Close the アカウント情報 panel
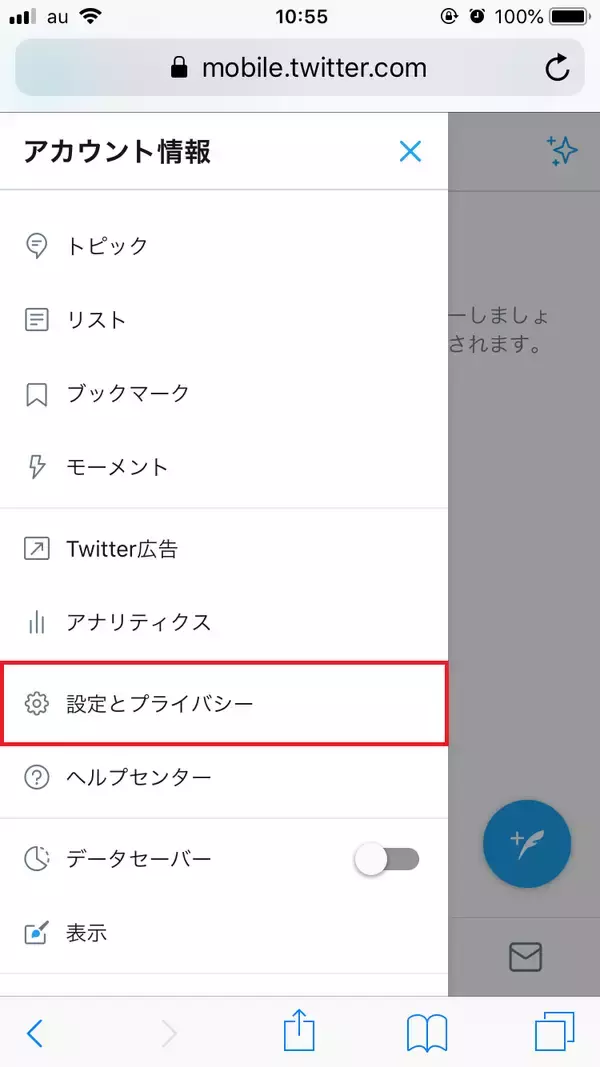The height and width of the screenshot is (1067, 600). click(410, 152)
